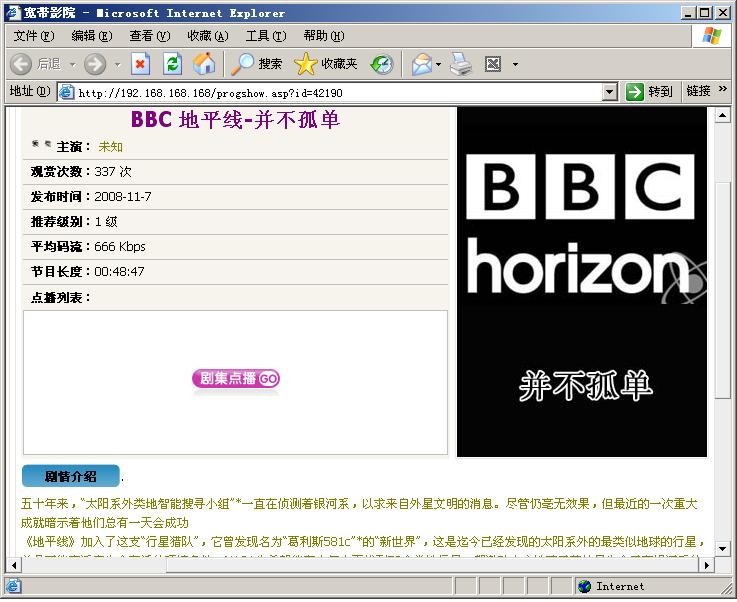This screenshot has height=602, width=737.
Task: Click the vertical scrollbar down arrow
Action: (x=722, y=548)
